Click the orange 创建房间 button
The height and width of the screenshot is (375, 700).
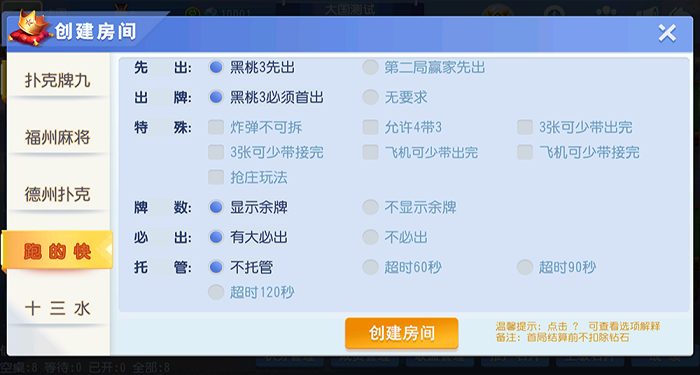(x=402, y=333)
